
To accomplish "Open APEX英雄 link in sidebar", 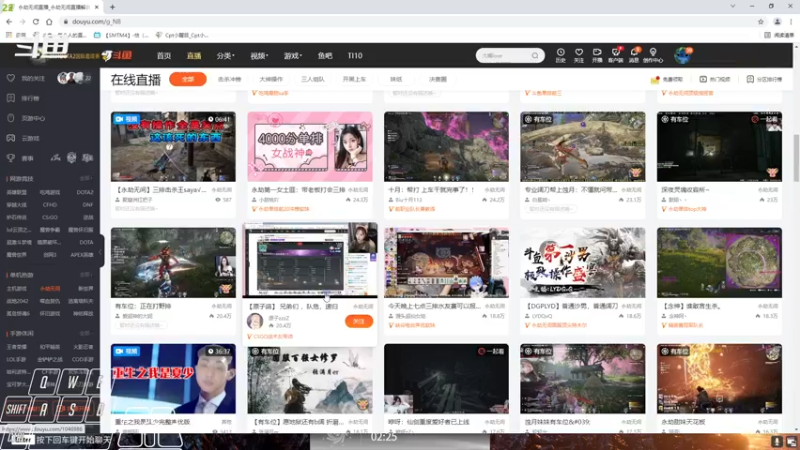I will (82, 255).
